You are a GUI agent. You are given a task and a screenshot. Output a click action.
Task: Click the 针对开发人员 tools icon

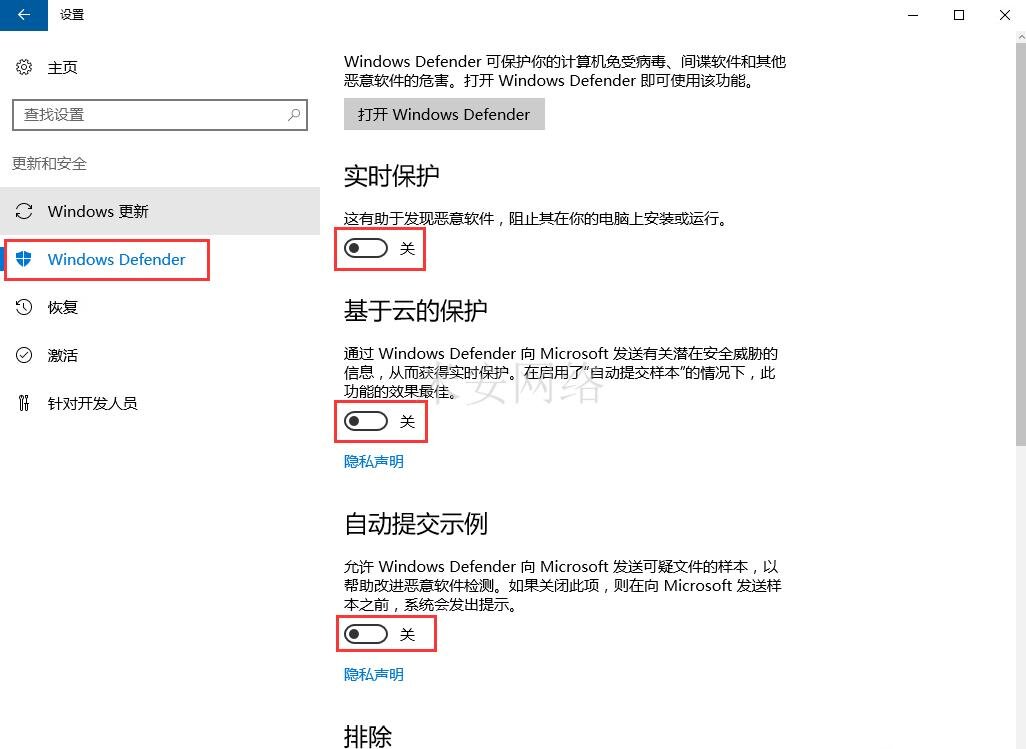point(24,403)
